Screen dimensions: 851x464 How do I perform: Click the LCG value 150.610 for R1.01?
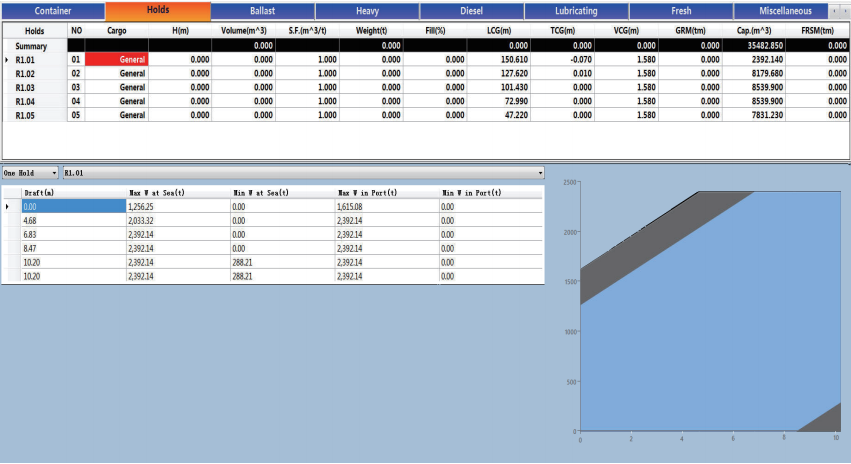[x=500, y=59]
